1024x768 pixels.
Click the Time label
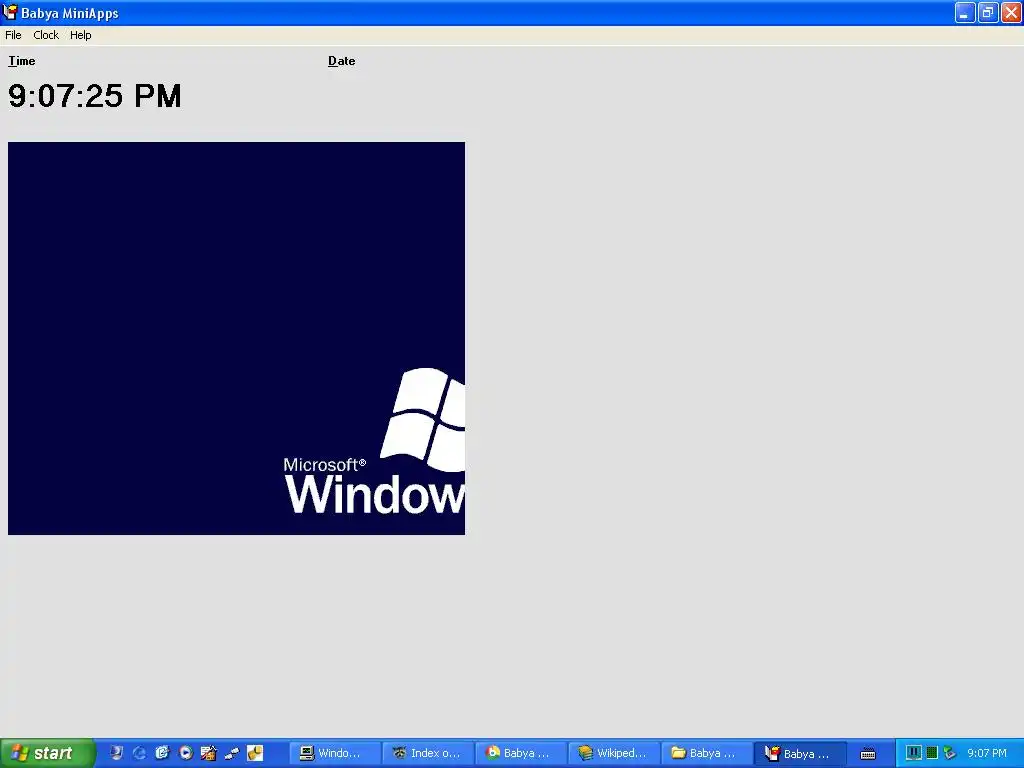click(22, 61)
